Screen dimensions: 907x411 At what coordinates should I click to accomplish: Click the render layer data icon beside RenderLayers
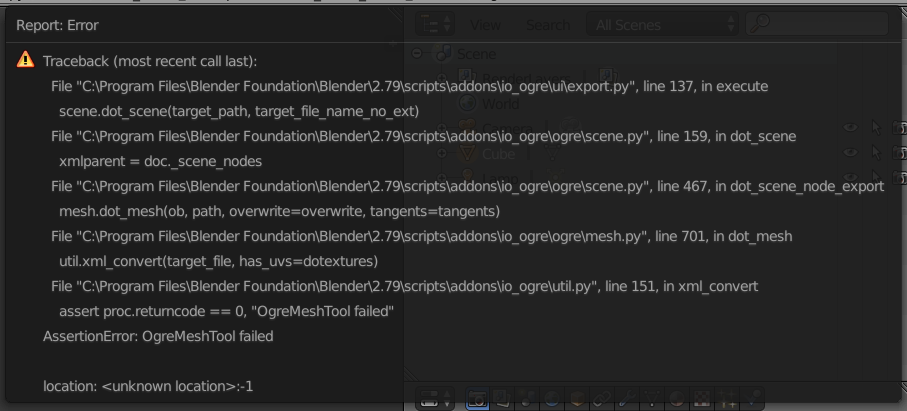click(x=608, y=77)
